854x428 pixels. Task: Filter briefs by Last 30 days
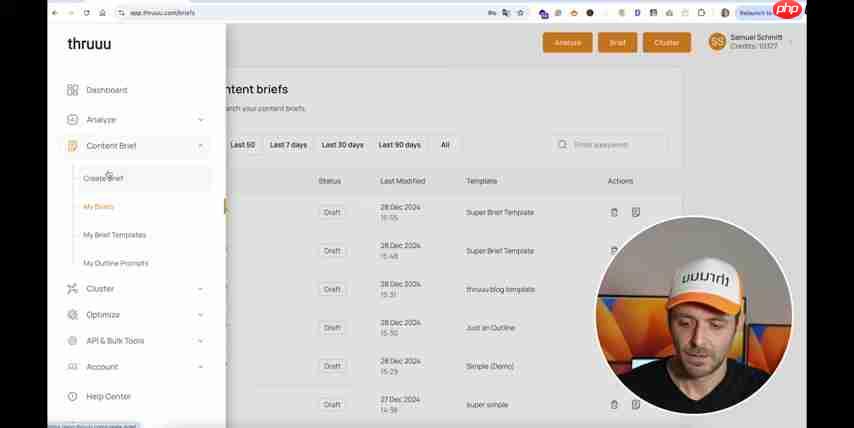tap(343, 145)
